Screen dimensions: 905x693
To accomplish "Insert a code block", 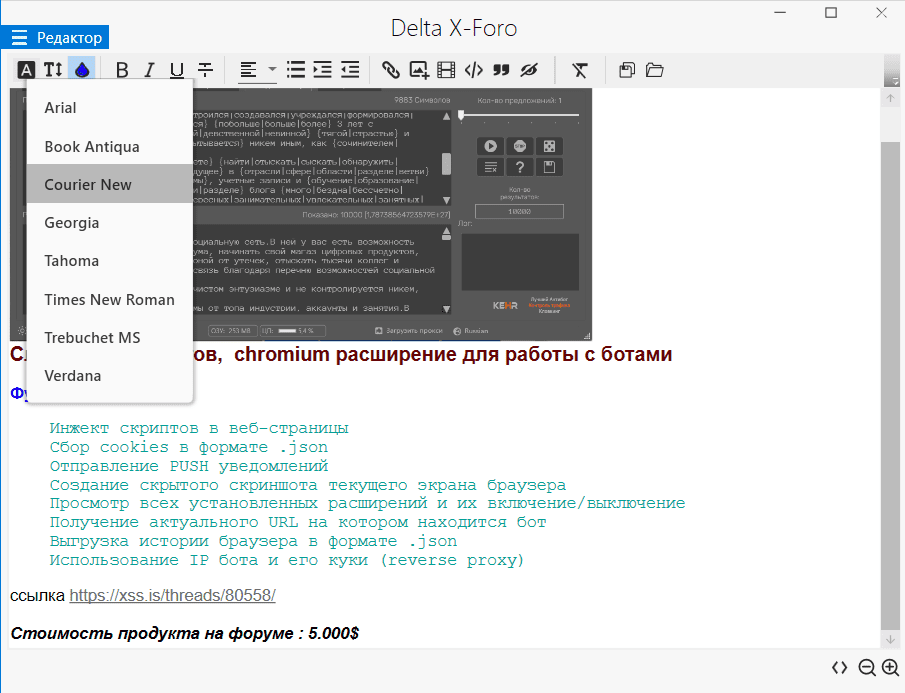I will (x=474, y=70).
